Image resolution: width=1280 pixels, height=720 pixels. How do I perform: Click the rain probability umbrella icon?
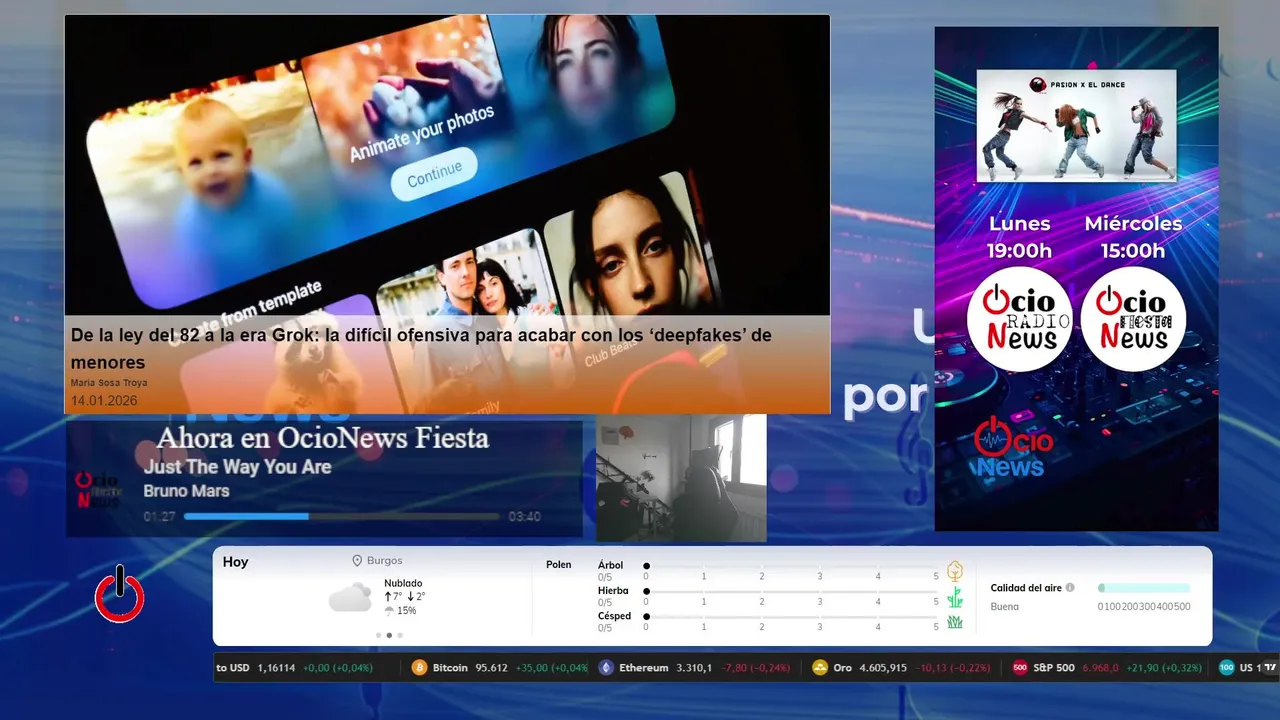point(389,611)
